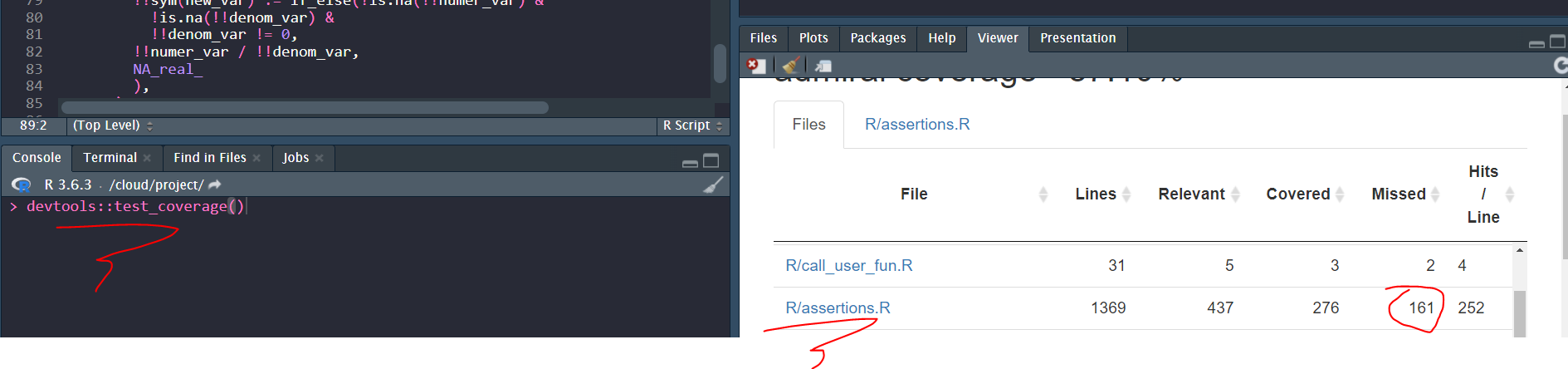Click cursor position indicator 89:2
This screenshot has width=1568, height=369.
coord(33,125)
